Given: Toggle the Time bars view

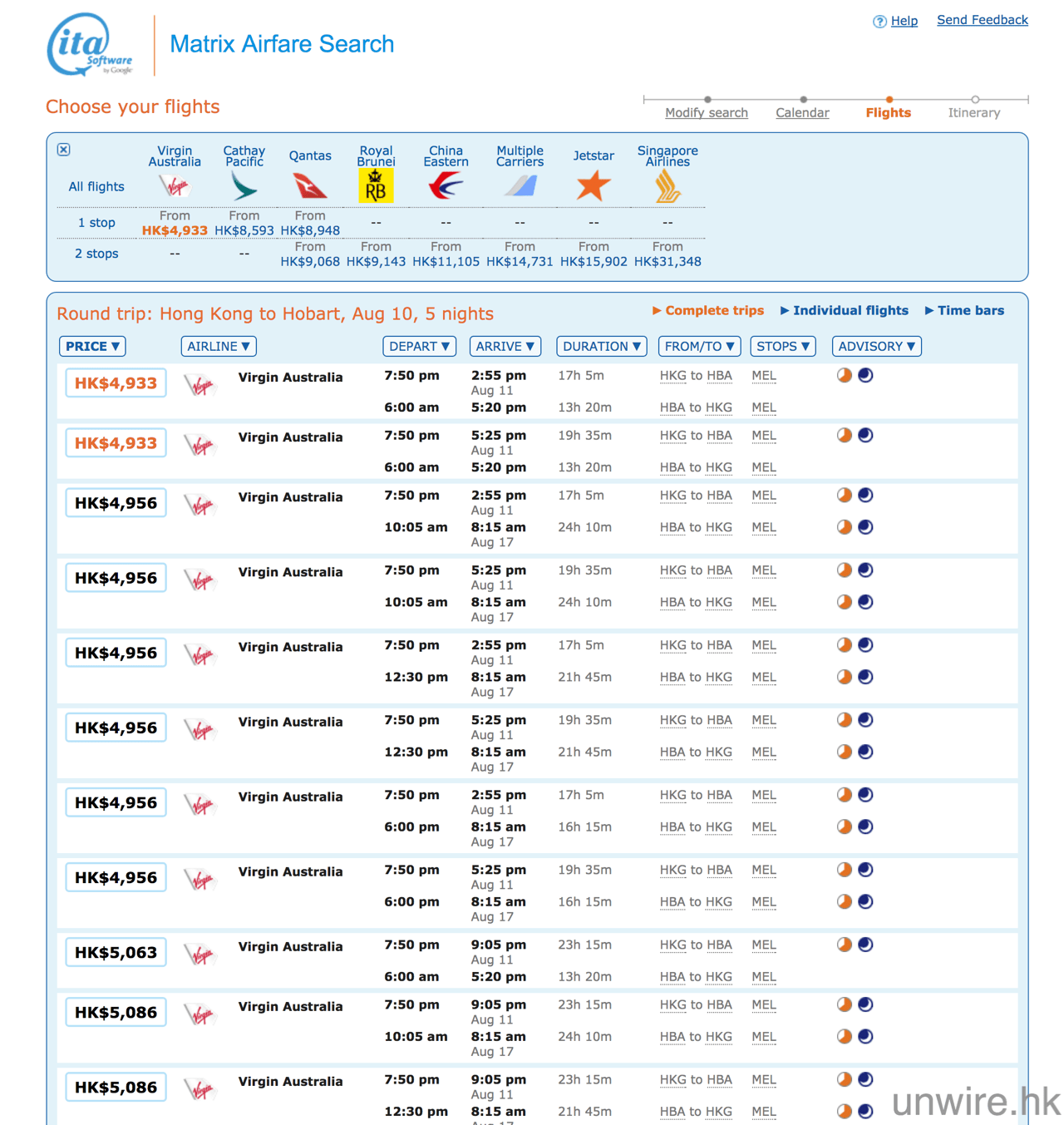Looking at the screenshot, I should pos(964,311).
